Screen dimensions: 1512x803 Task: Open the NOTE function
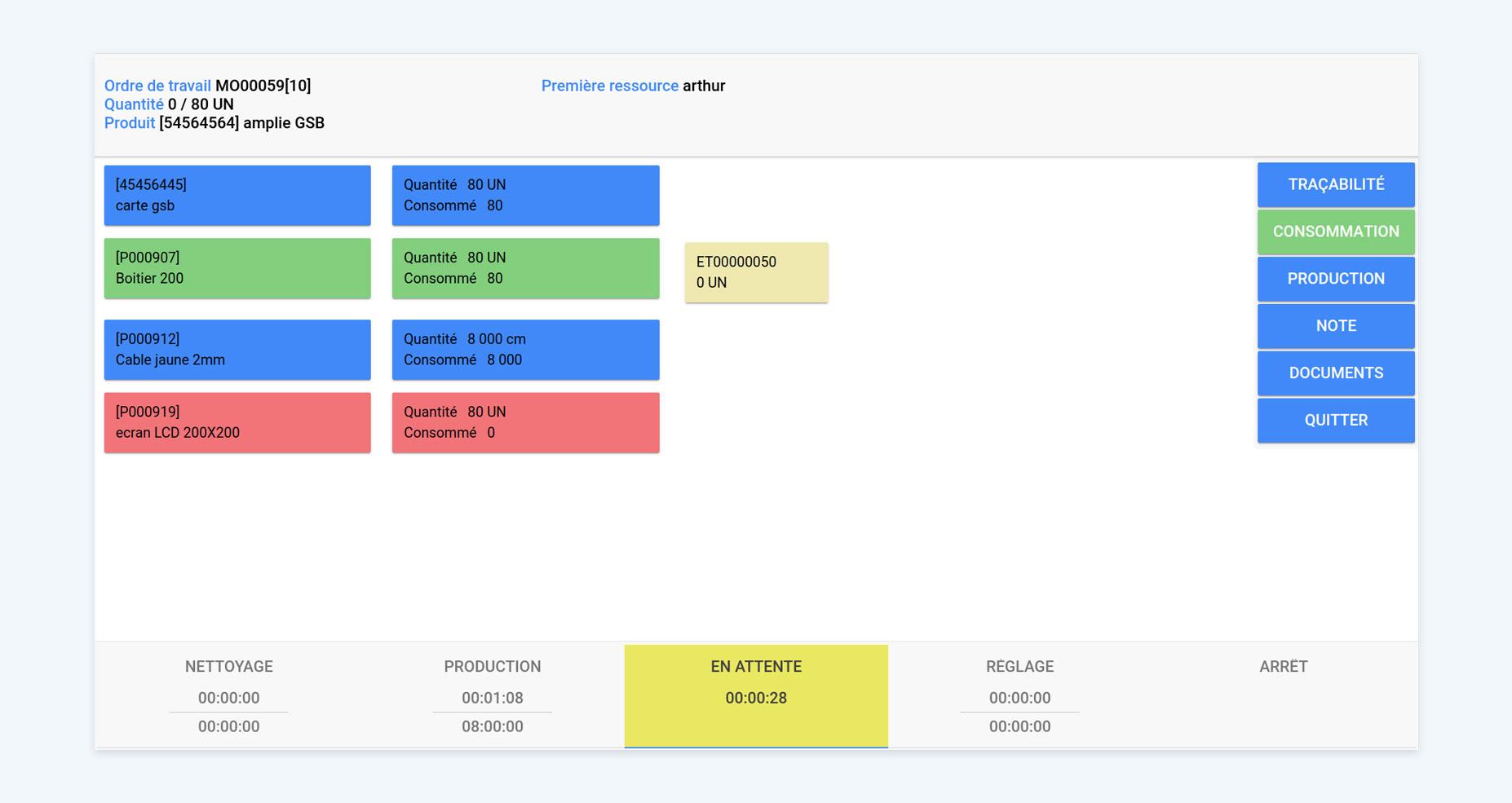pos(1335,325)
